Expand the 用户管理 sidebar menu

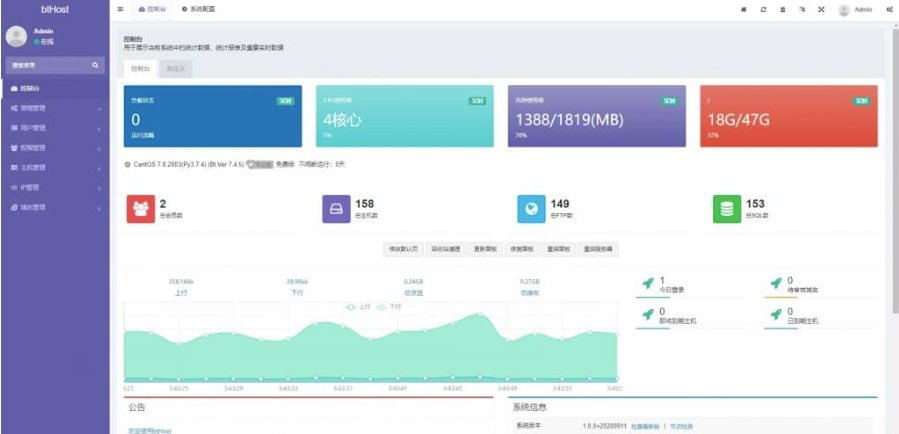[50, 128]
